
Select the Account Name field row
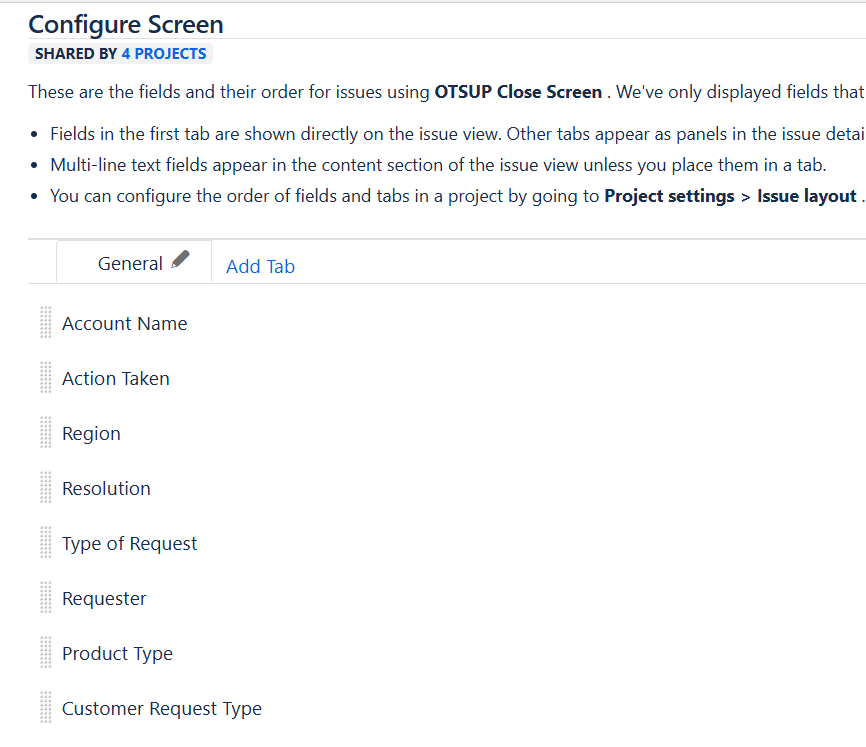click(x=447, y=323)
